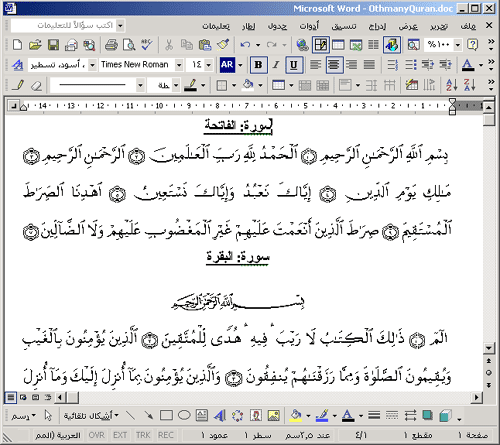Undo the last action
The image size is (500, 445).
tap(245, 45)
